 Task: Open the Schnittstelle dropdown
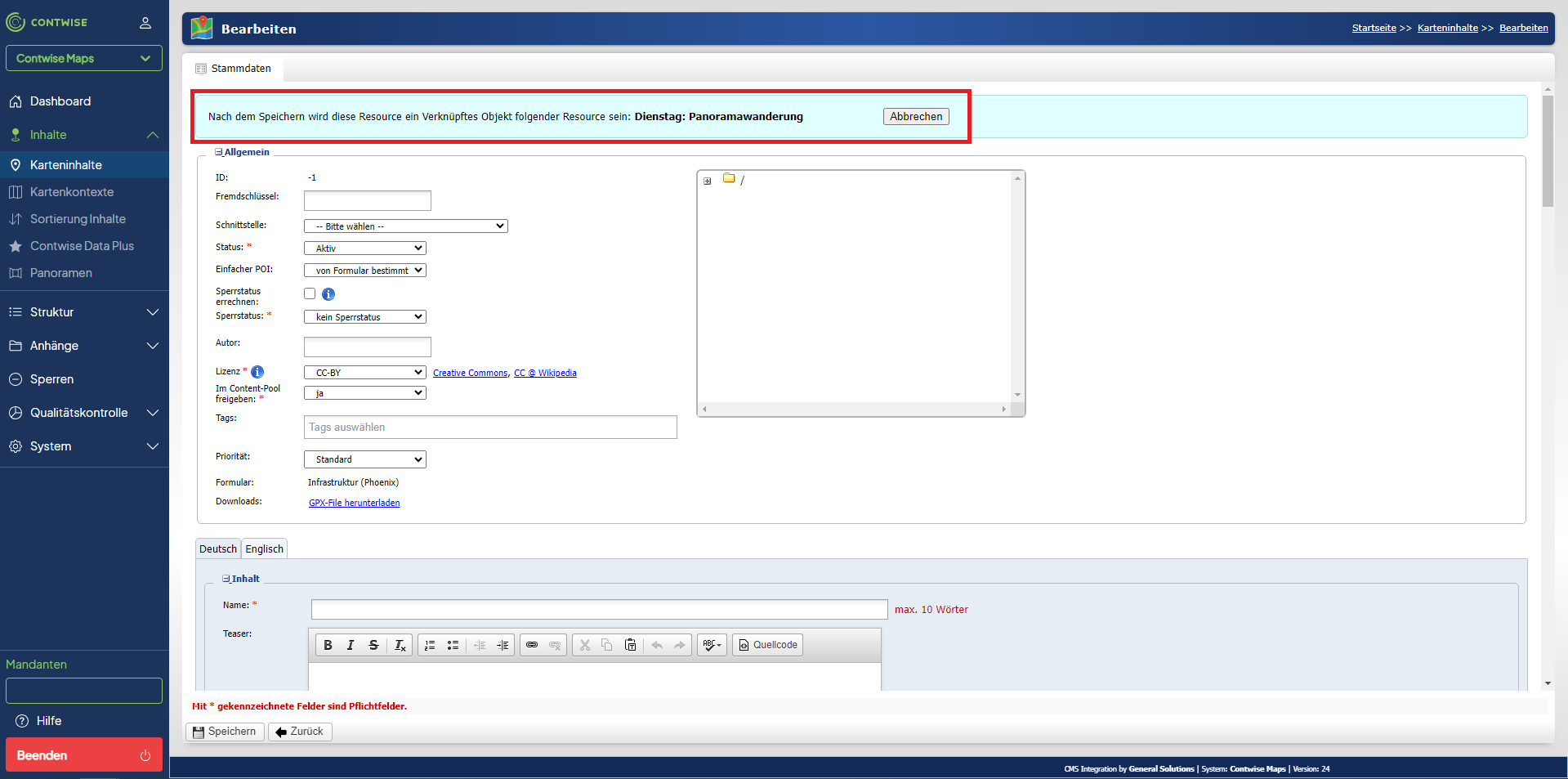406,226
